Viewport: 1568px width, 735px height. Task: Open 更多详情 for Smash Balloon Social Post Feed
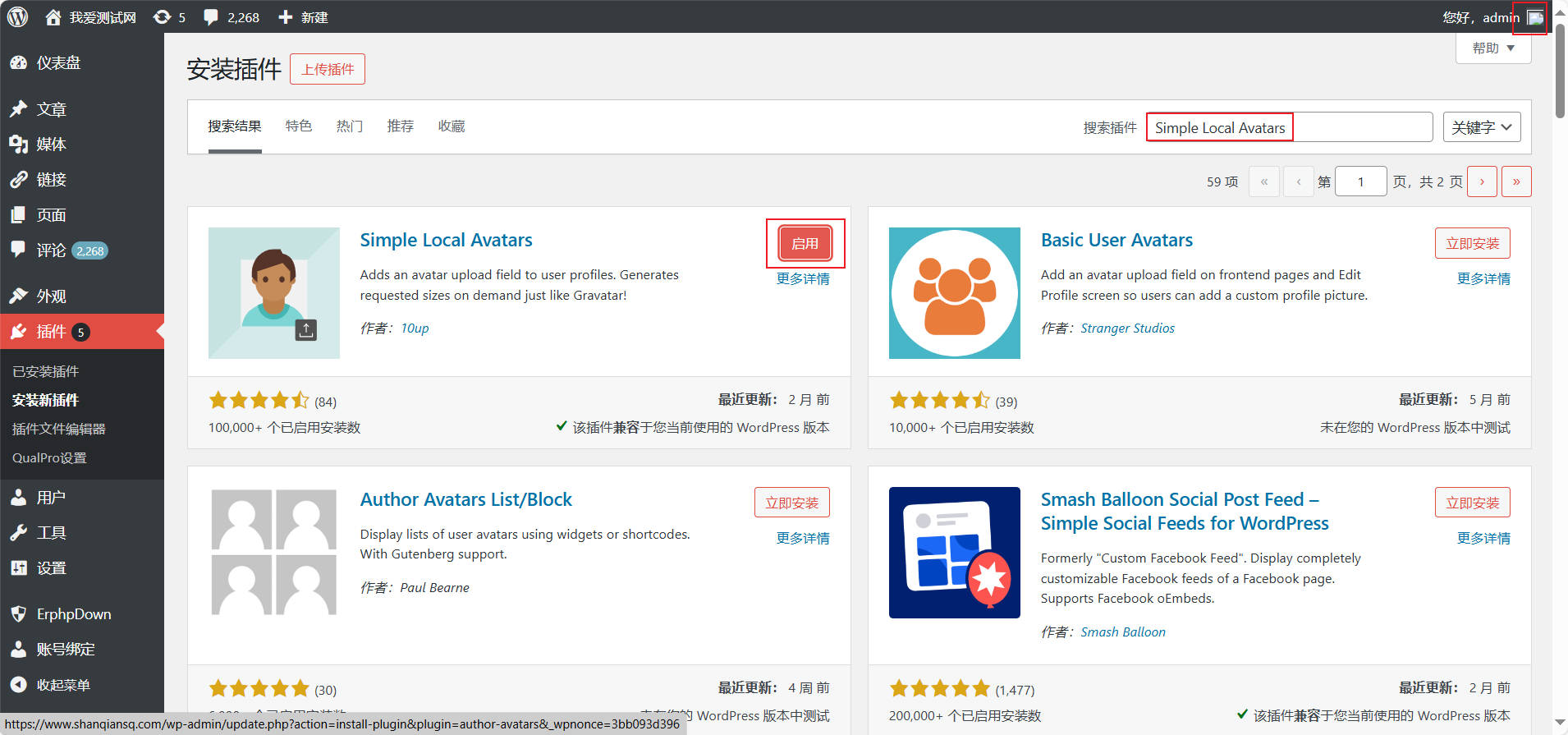(1483, 539)
